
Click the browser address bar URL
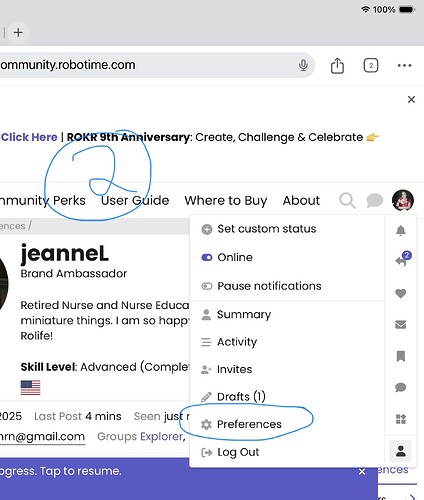tap(68, 65)
